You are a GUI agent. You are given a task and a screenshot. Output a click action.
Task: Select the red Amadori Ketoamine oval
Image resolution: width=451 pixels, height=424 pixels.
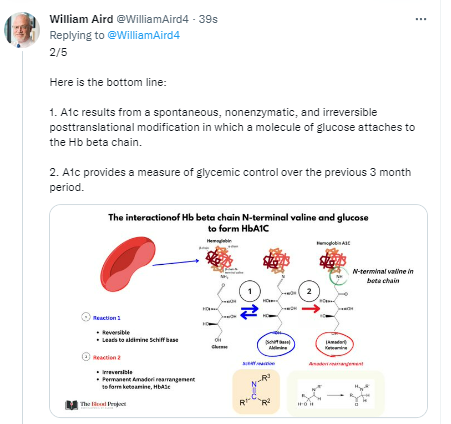(x=334, y=345)
